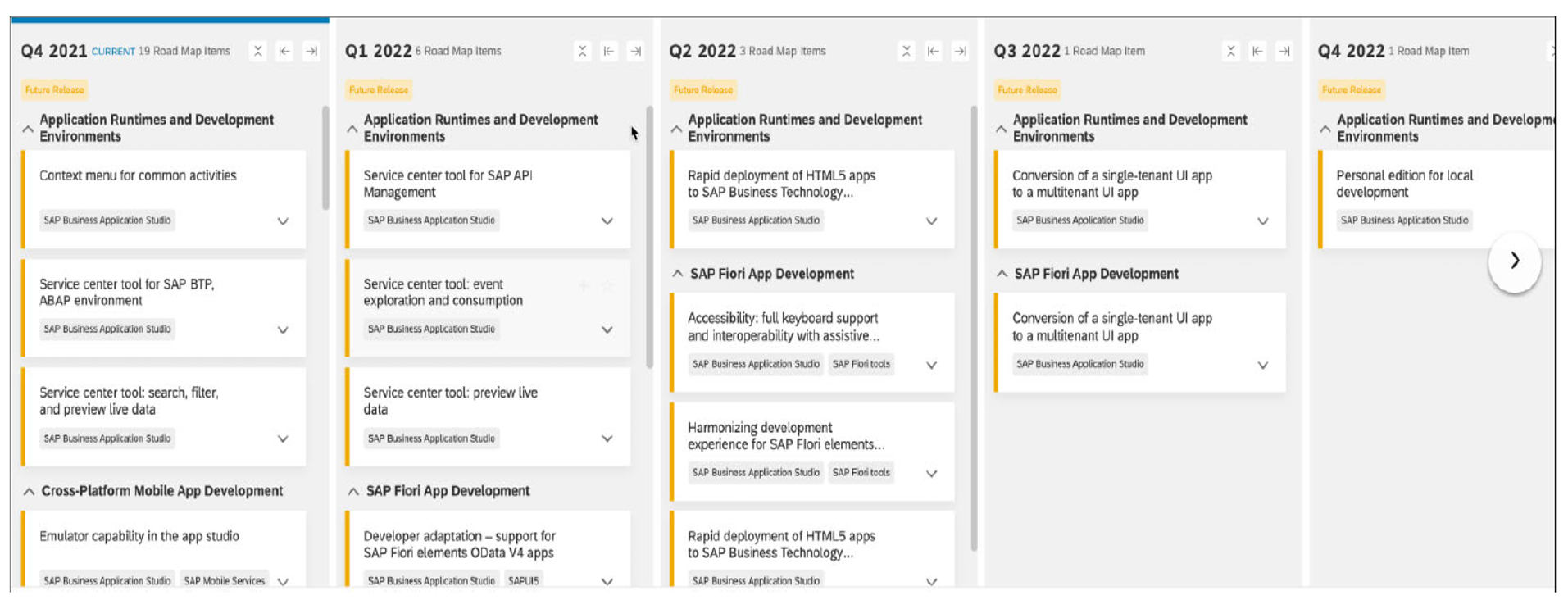Image resolution: width=1568 pixels, height=609 pixels.
Task: Expand the 'Service center tool for SAP API Management' card chevron
Action: point(607,221)
